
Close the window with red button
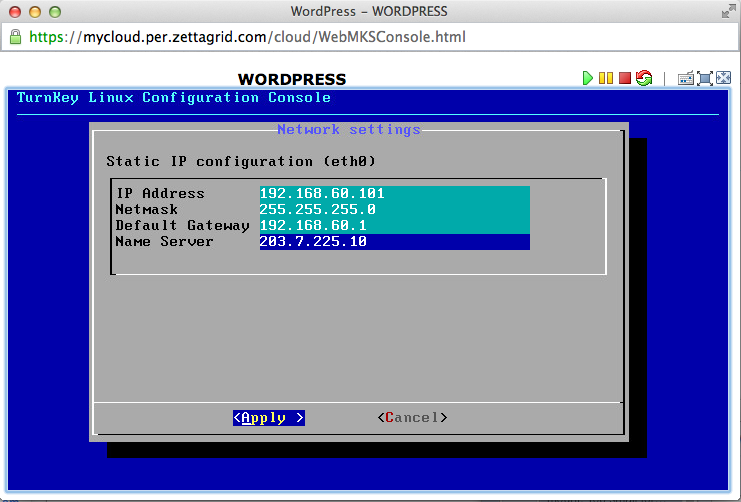point(15,12)
